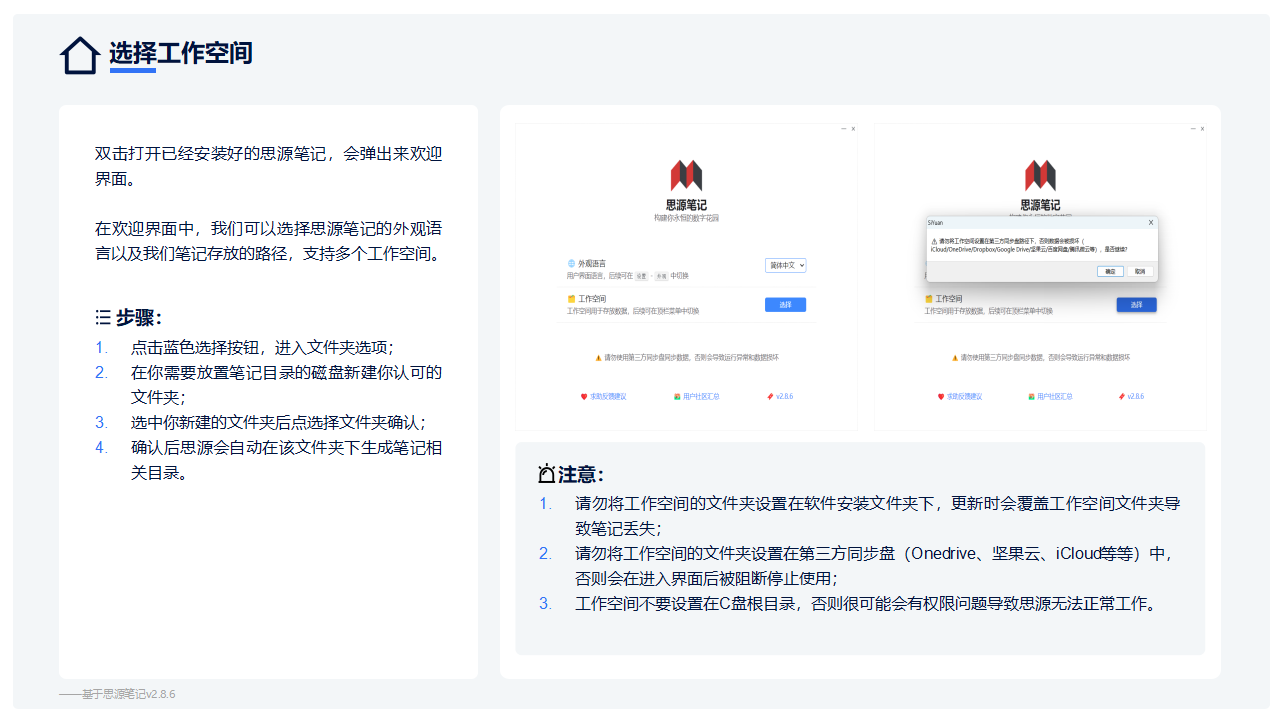Click the warning triangle before the sync warning text

tap(597, 358)
